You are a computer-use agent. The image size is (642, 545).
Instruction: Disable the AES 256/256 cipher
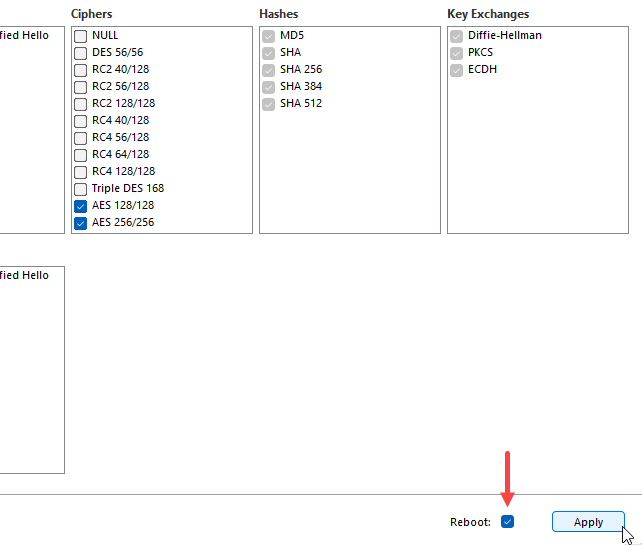(81, 222)
